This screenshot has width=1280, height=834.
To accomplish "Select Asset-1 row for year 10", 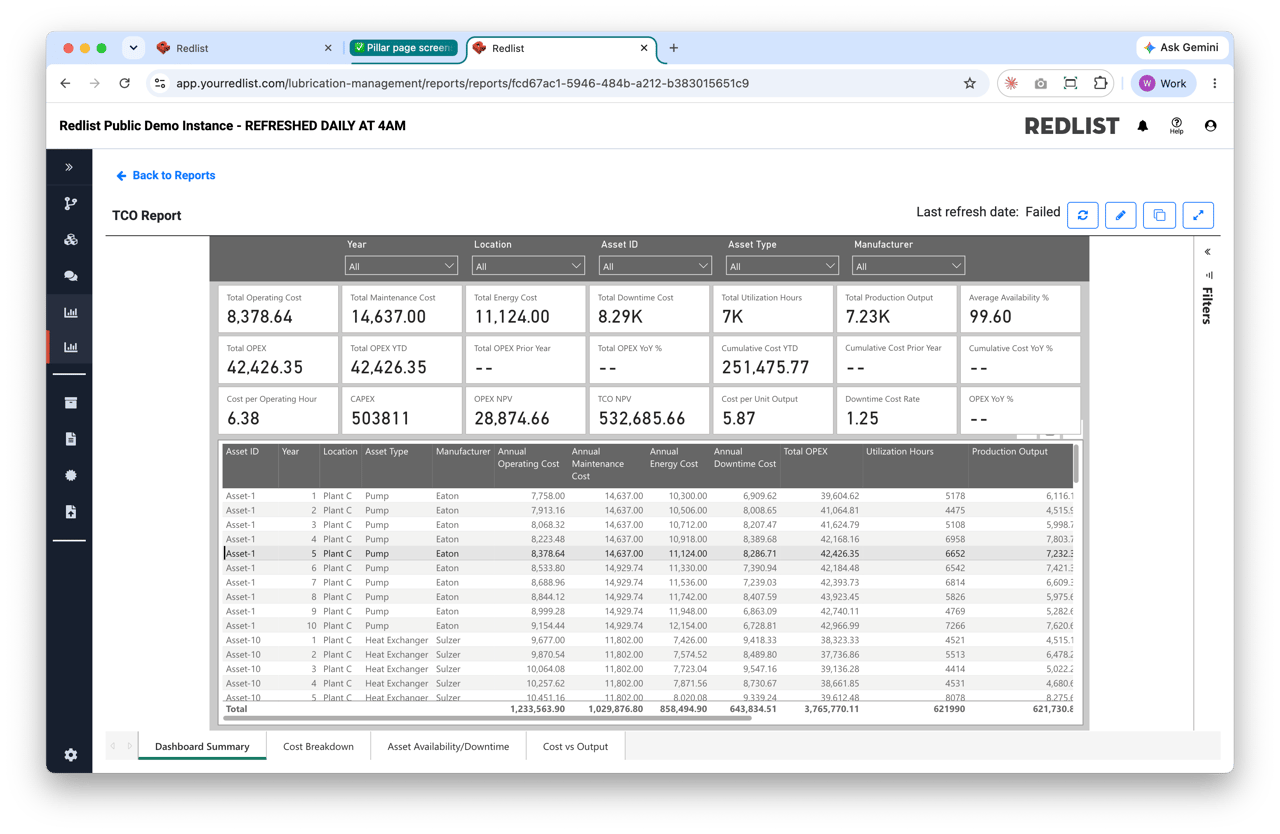I will pyautogui.click(x=648, y=626).
